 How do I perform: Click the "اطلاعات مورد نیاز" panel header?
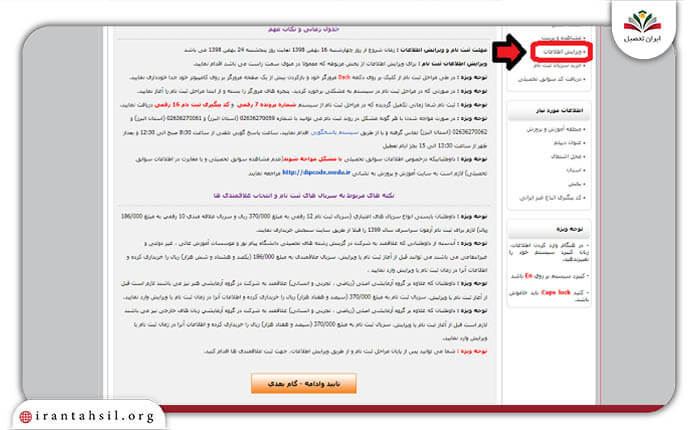click(x=549, y=110)
